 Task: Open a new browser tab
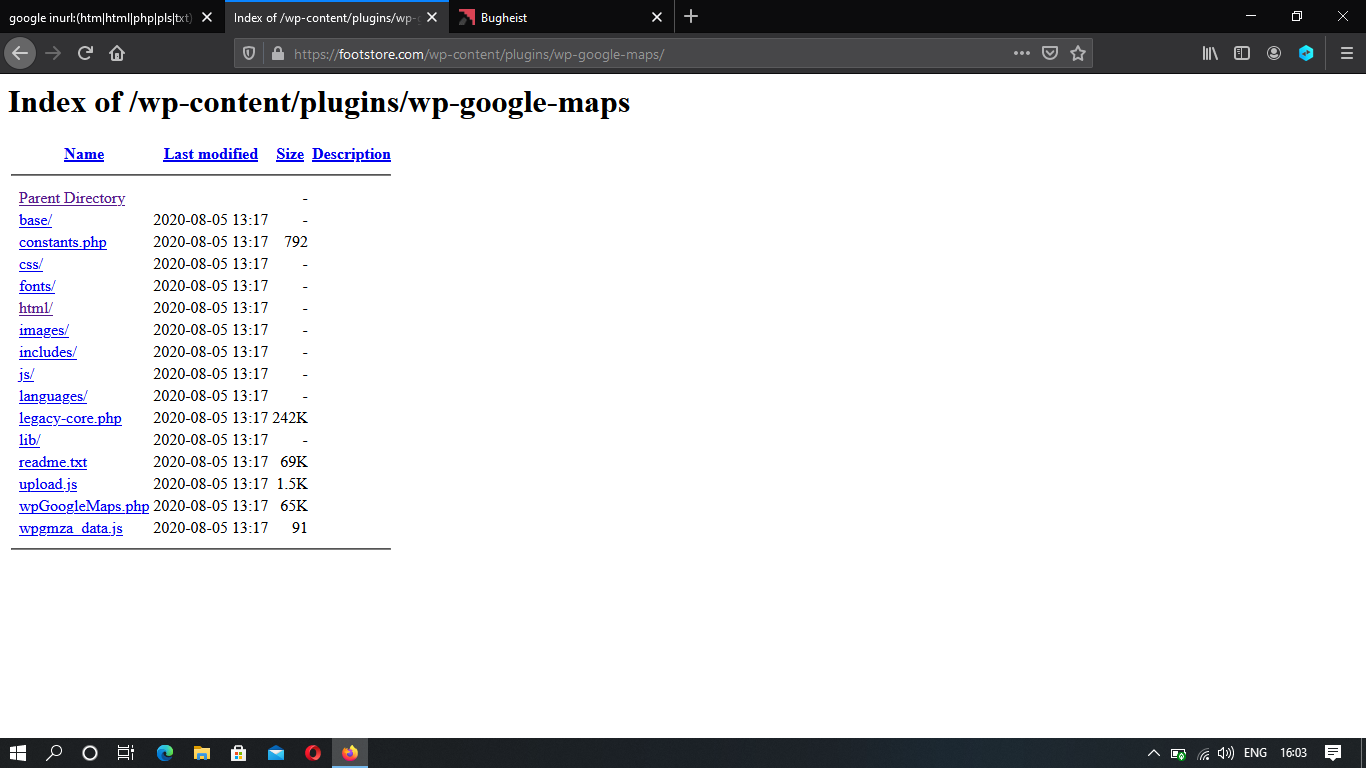pos(691,17)
